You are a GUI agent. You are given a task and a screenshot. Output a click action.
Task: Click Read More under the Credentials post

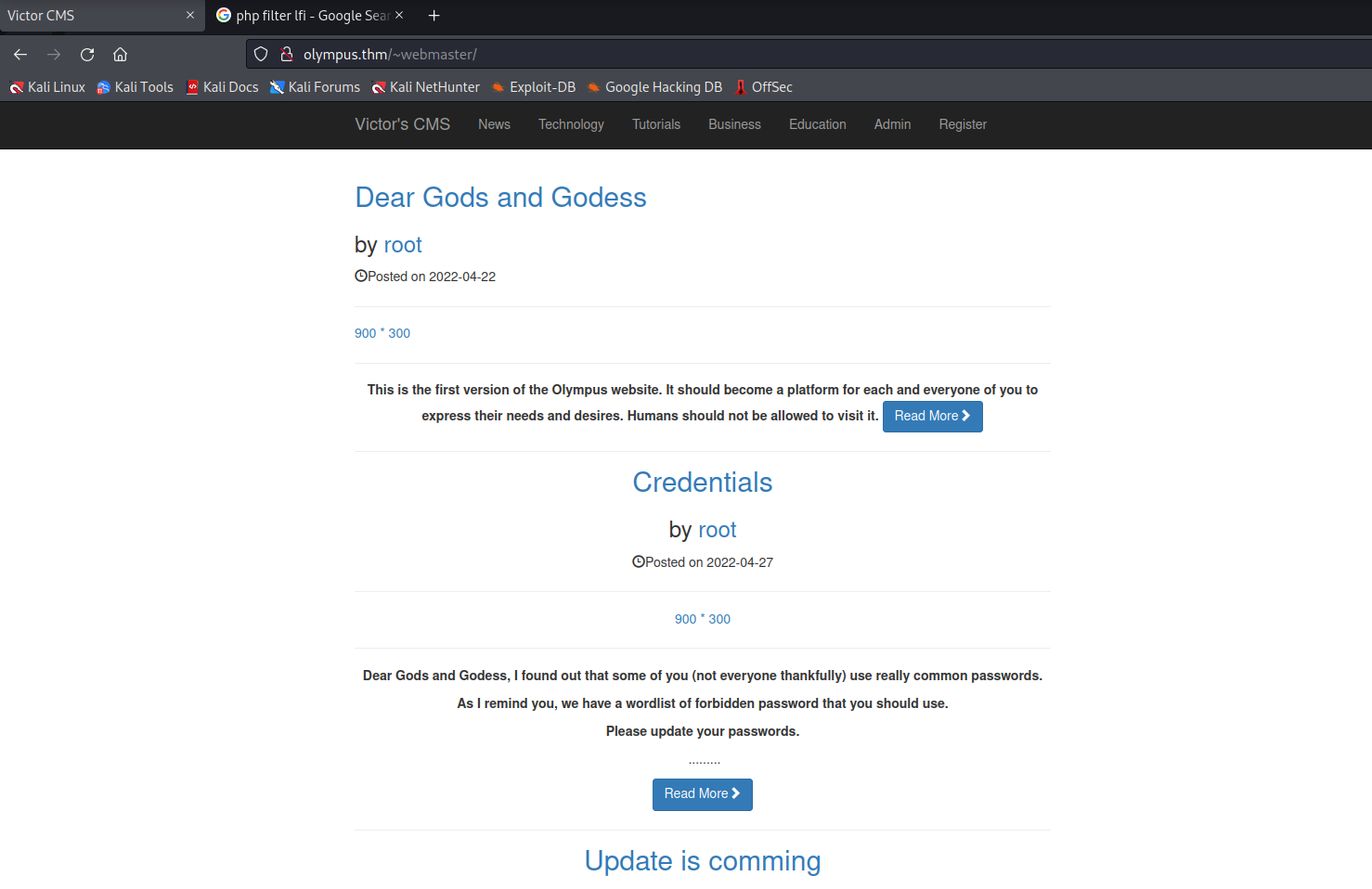coord(702,794)
